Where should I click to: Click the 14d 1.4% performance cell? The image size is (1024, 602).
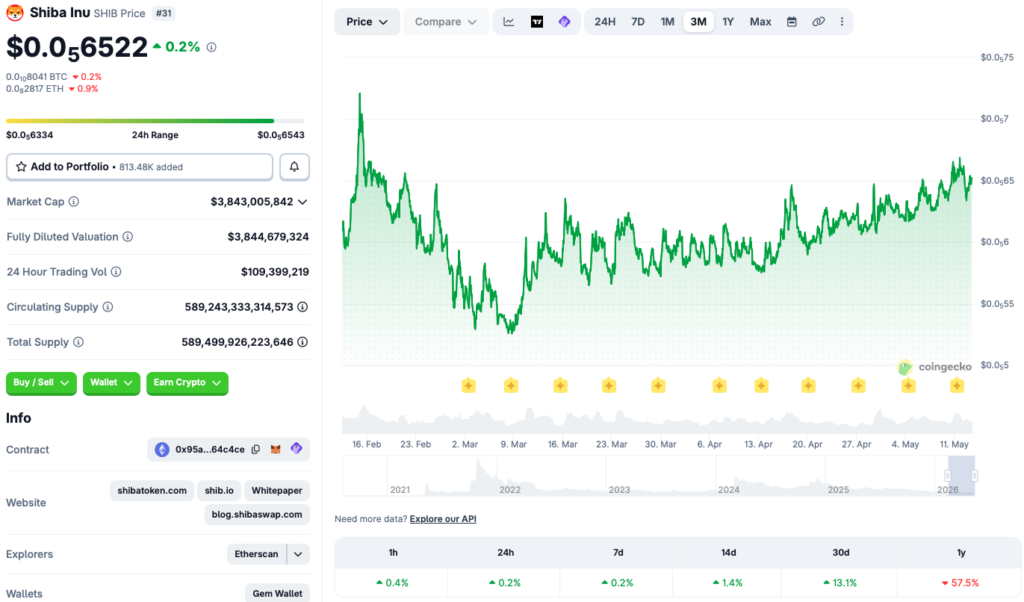728,582
